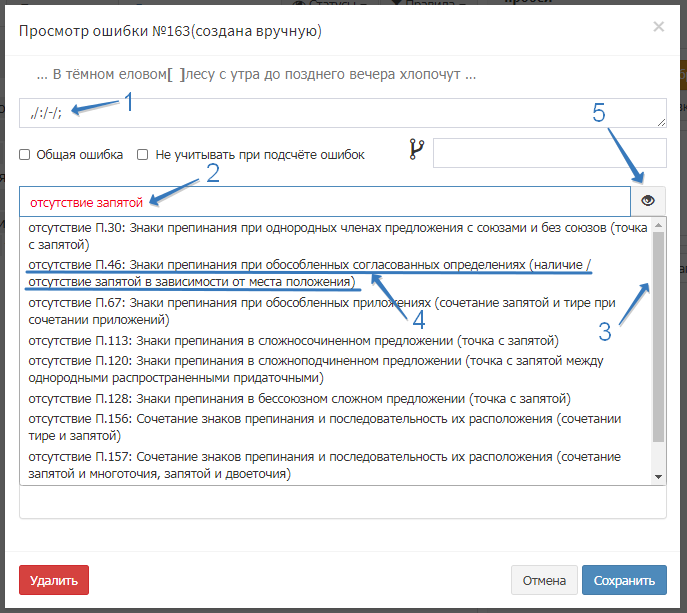Click the branch icon beside the input
This screenshot has height=613, width=687.
point(416,151)
